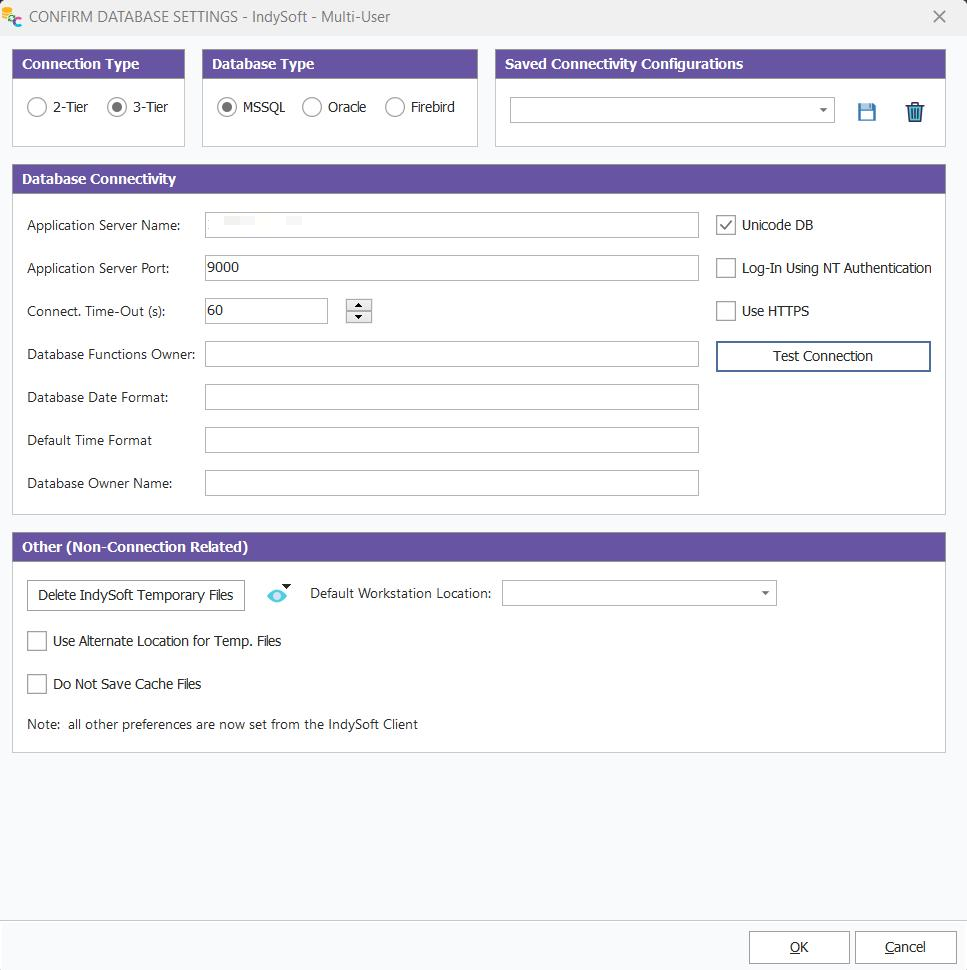Enable the Use HTTPS option

(726, 311)
